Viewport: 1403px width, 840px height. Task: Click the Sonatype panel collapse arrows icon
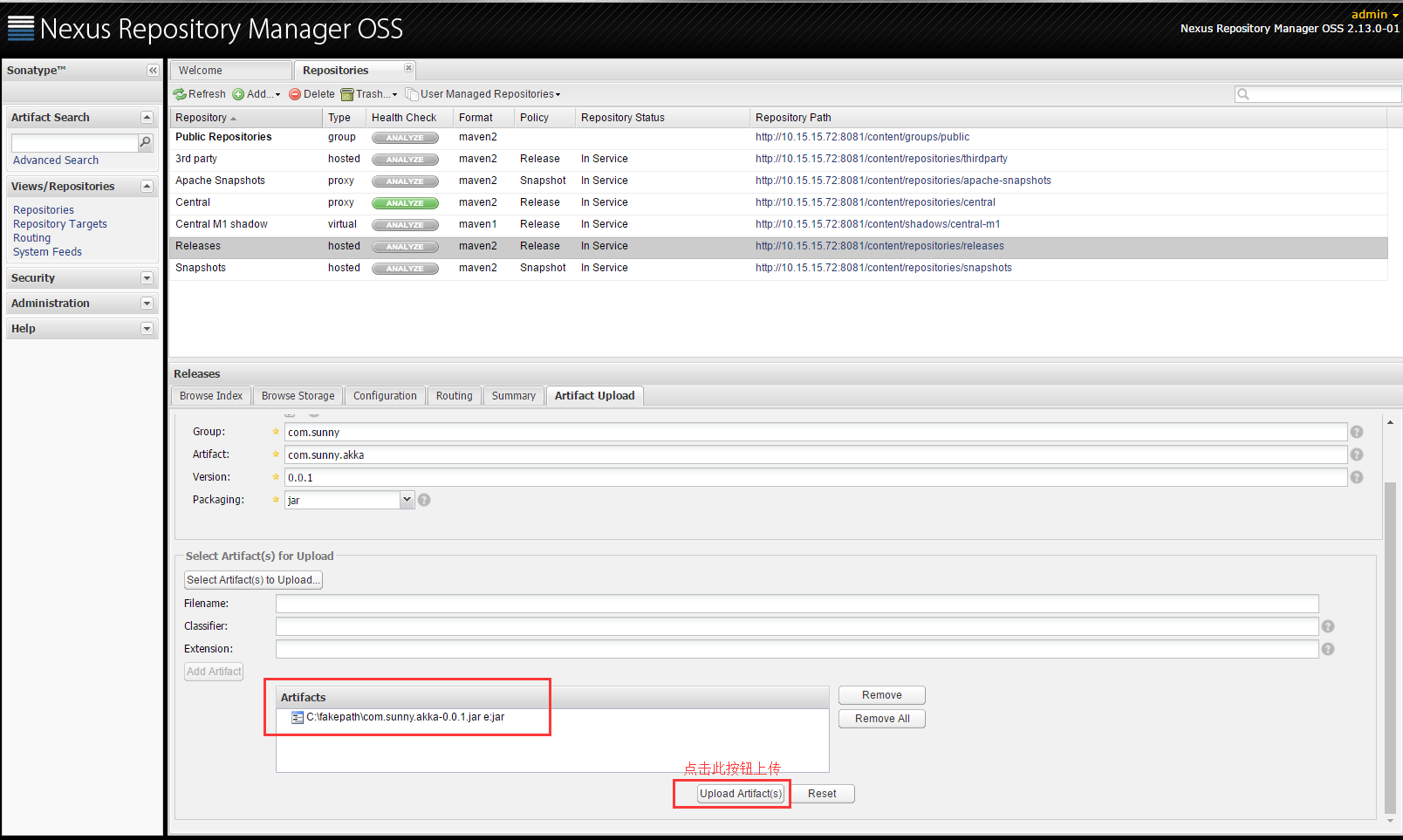[x=153, y=71]
